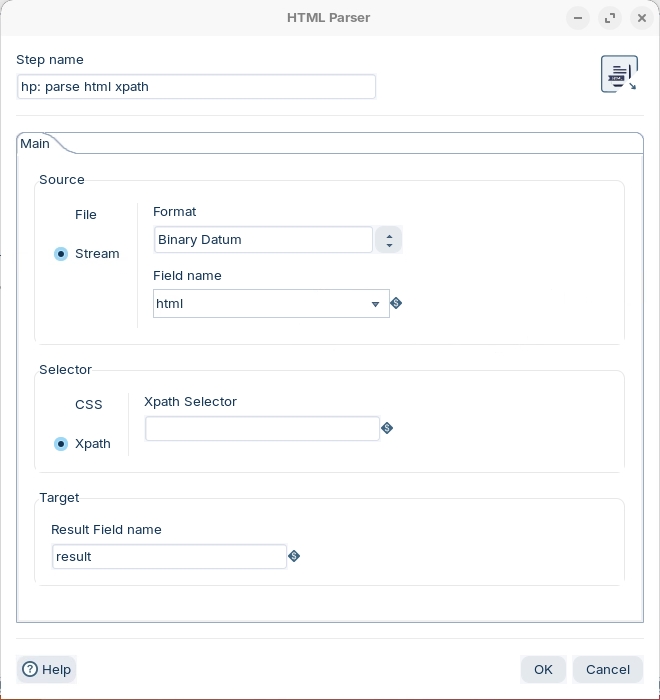Open the Format Binary Datum dropdown
660x700 pixels.
388,240
